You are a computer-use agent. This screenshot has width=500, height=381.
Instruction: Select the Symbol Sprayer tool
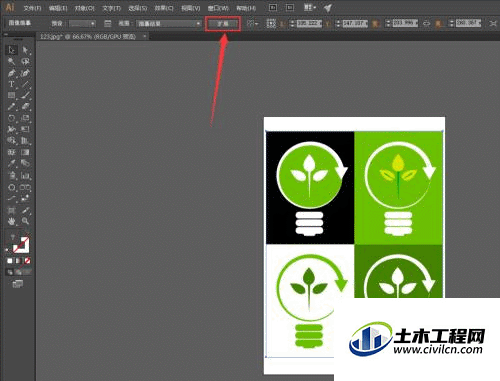click(x=12, y=175)
